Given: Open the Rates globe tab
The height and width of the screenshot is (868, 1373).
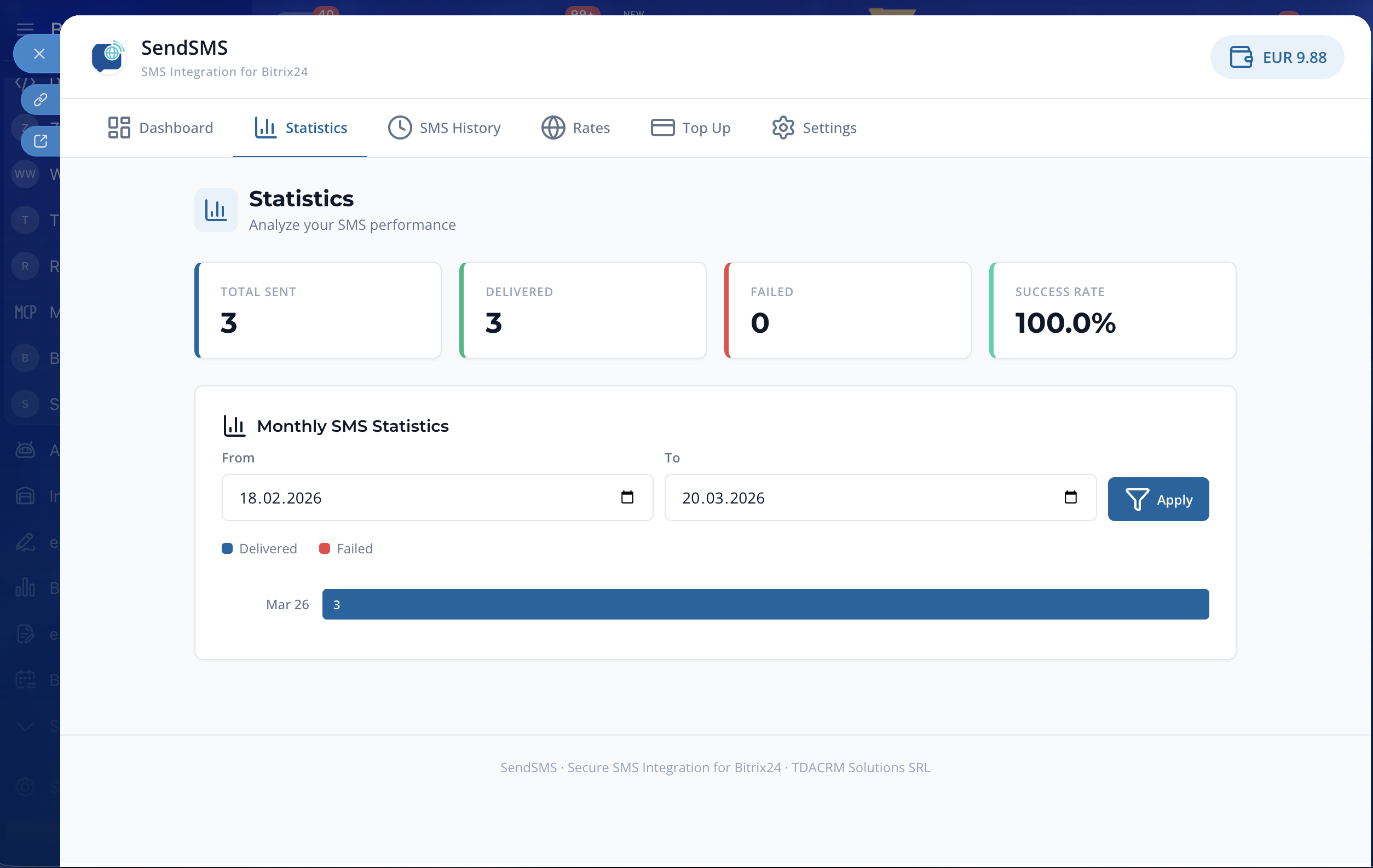Looking at the screenshot, I should pos(575,128).
